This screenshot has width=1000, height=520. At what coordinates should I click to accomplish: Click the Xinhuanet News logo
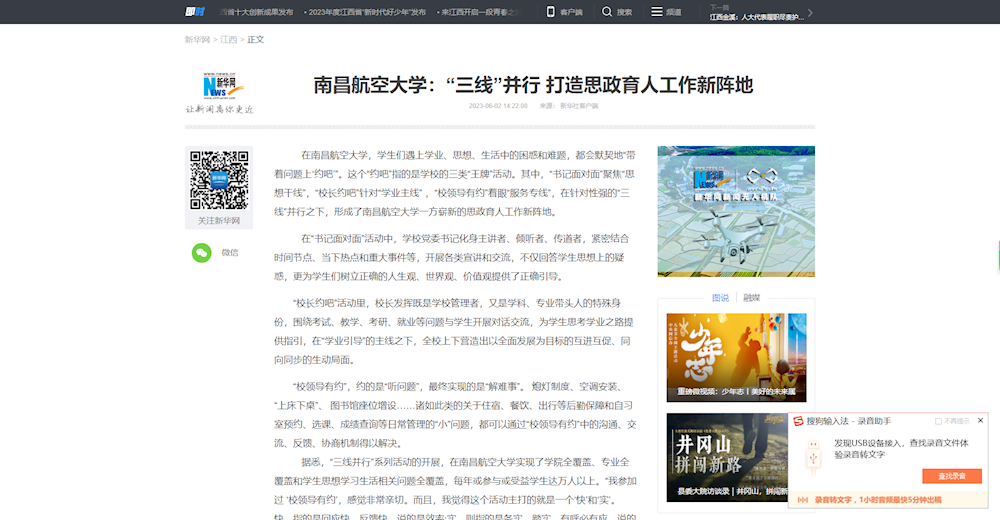[220, 86]
